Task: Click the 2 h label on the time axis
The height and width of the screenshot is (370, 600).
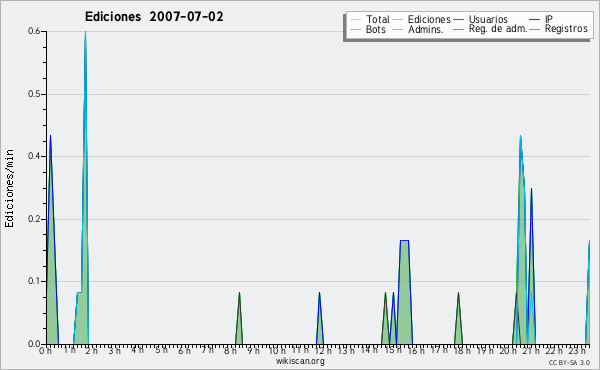Action: point(91,350)
